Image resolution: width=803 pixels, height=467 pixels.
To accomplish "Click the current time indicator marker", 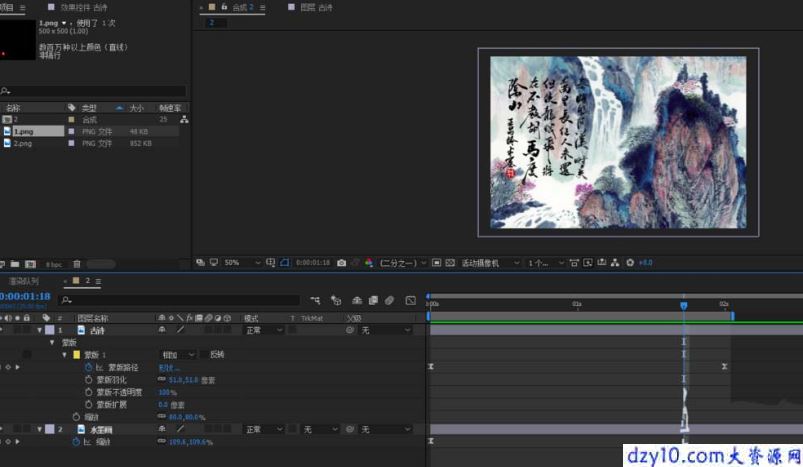I will coord(684,306).
